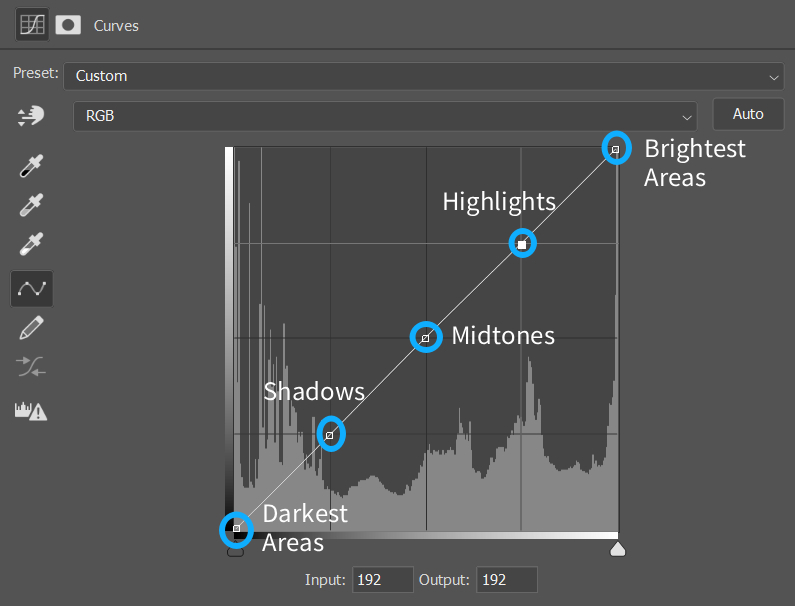The height and width of the screenshot is (606, 795).
Task: Open the RGB channel dropdown
Action: click(x=385, y=116)
